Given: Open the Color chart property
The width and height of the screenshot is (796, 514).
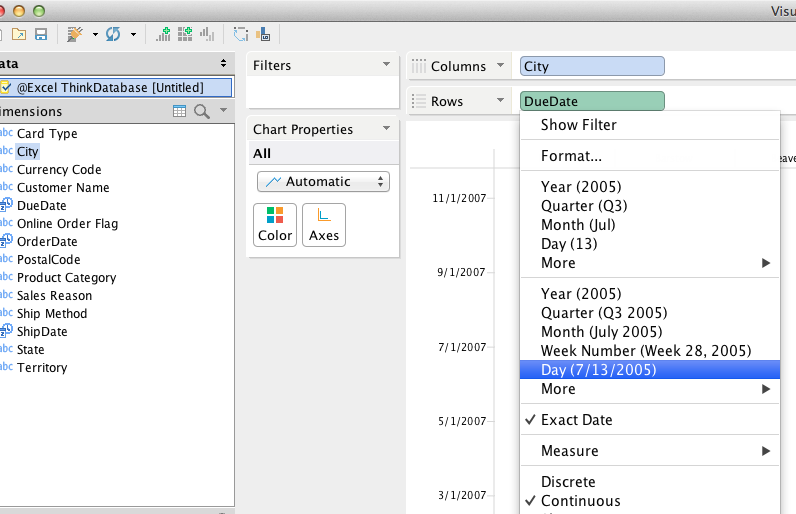Looking at the screenshot, I should point(275,225).
